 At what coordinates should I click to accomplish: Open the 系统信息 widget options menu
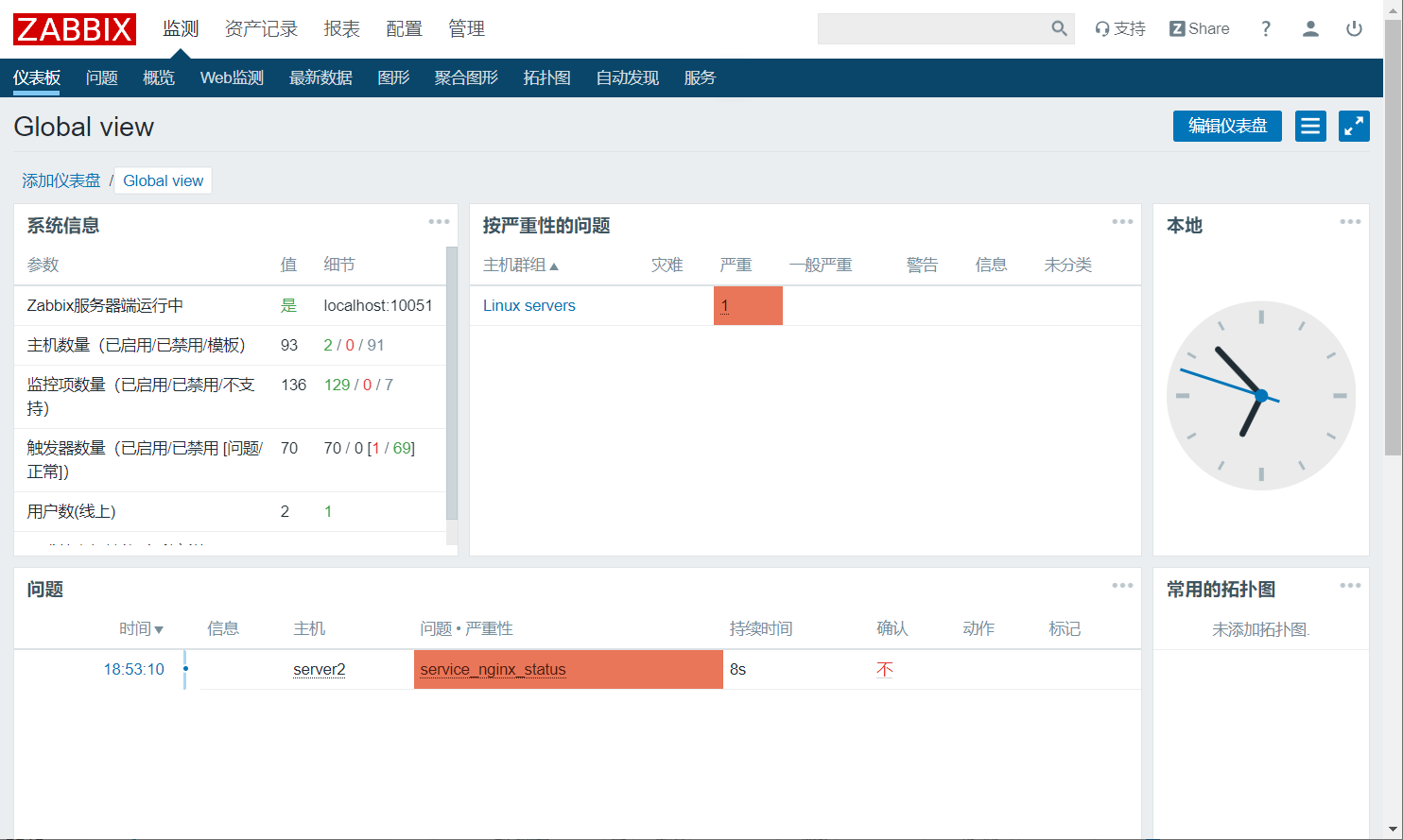[x=439, y=222]
